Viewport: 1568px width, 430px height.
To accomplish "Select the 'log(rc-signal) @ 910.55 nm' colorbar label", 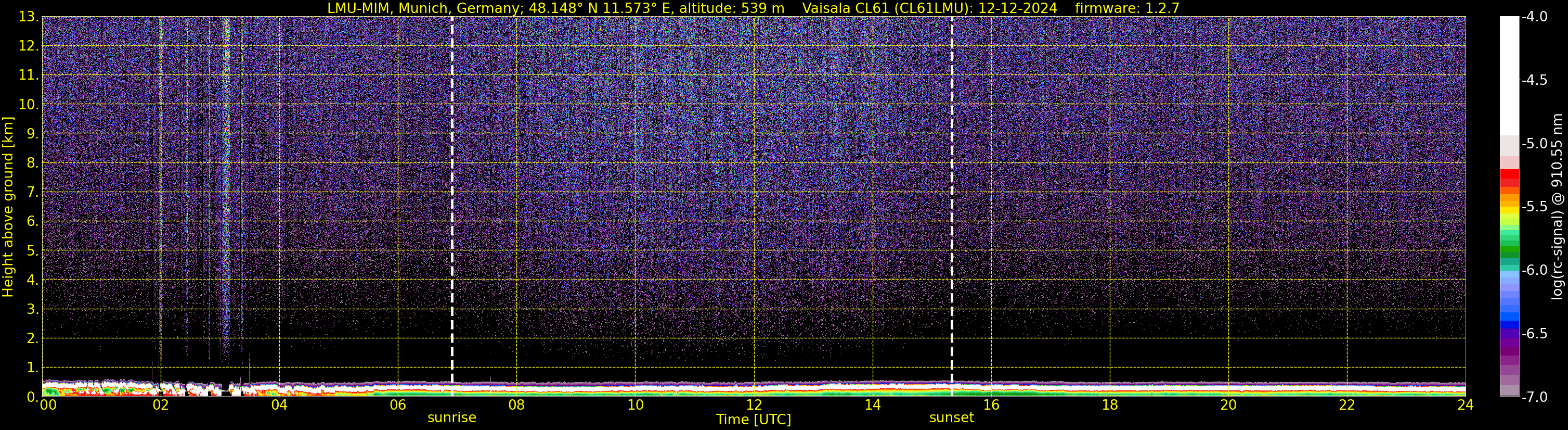I will (x=1557, y=207).
